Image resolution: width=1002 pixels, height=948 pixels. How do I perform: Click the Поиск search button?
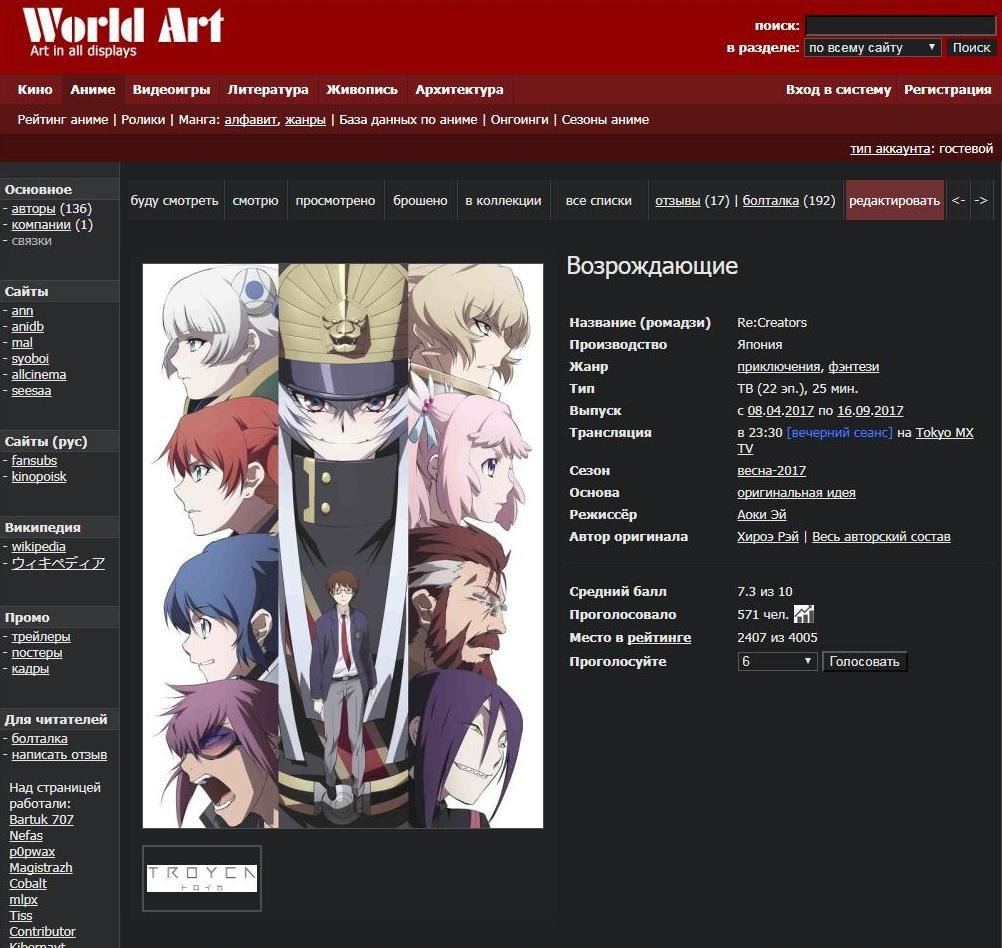coord(971,47)
